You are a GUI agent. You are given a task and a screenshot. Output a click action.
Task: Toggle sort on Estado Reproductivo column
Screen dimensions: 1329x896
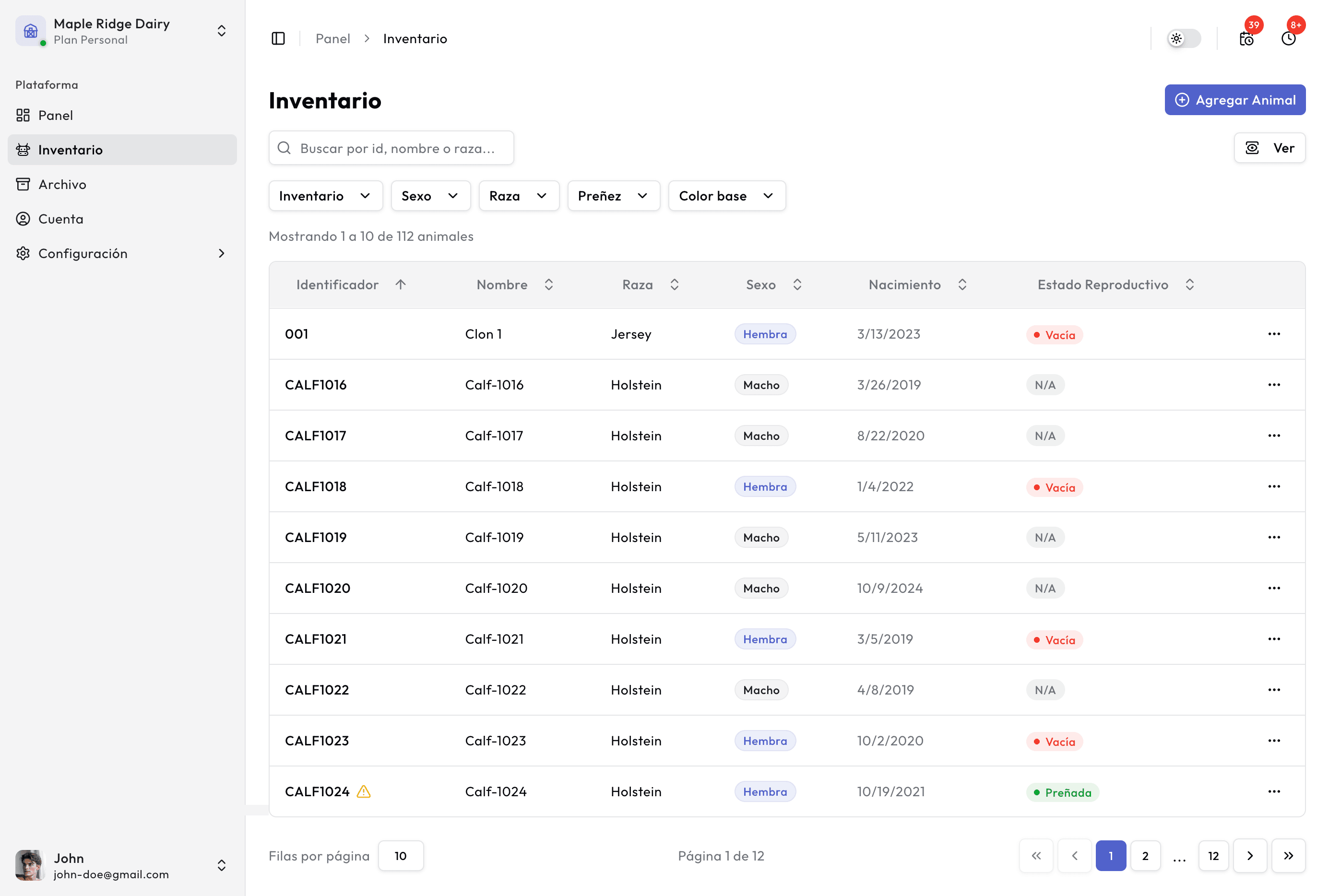pyautogui.click(x=1189, y=284)
